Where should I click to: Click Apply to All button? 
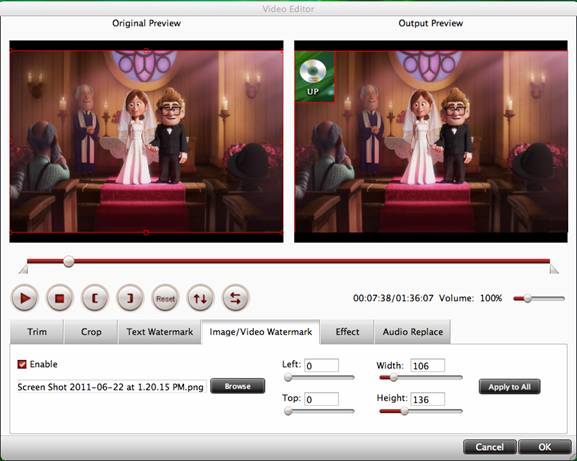pos(510,387)
